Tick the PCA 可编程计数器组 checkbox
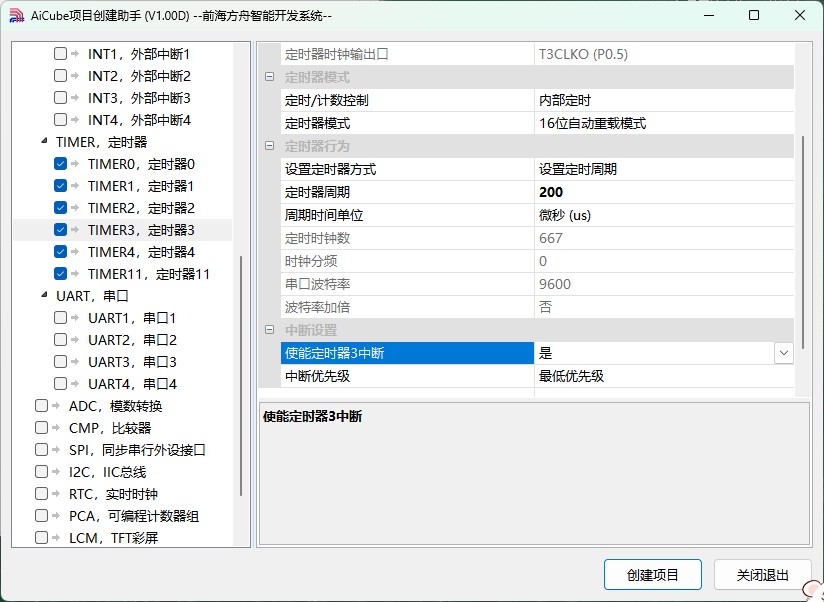The height and width of the screenshot is (602, 824). pos(42,516)
